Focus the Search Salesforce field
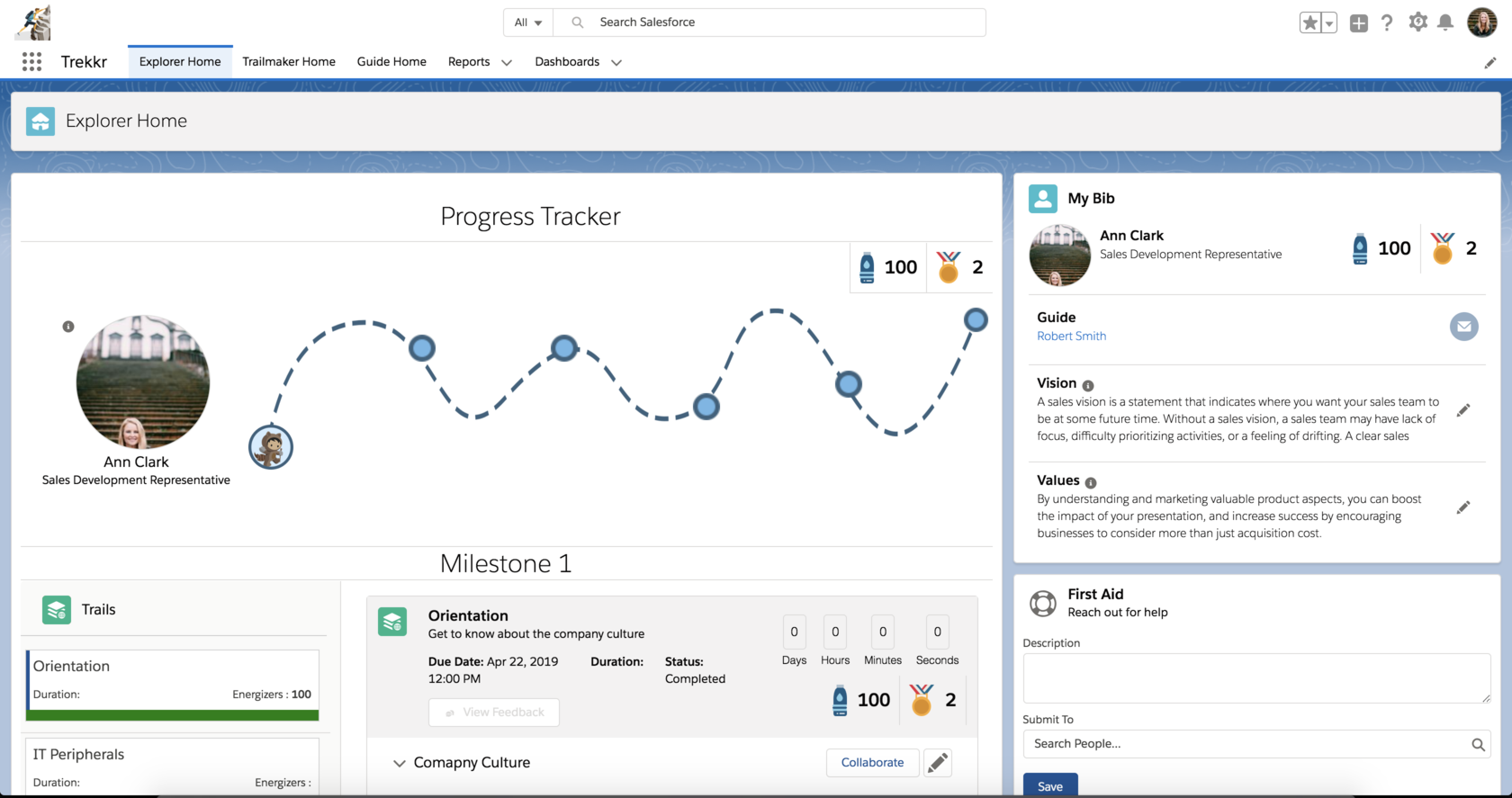The width and height of the screenshot is (1512, 798). coord(769,22)
